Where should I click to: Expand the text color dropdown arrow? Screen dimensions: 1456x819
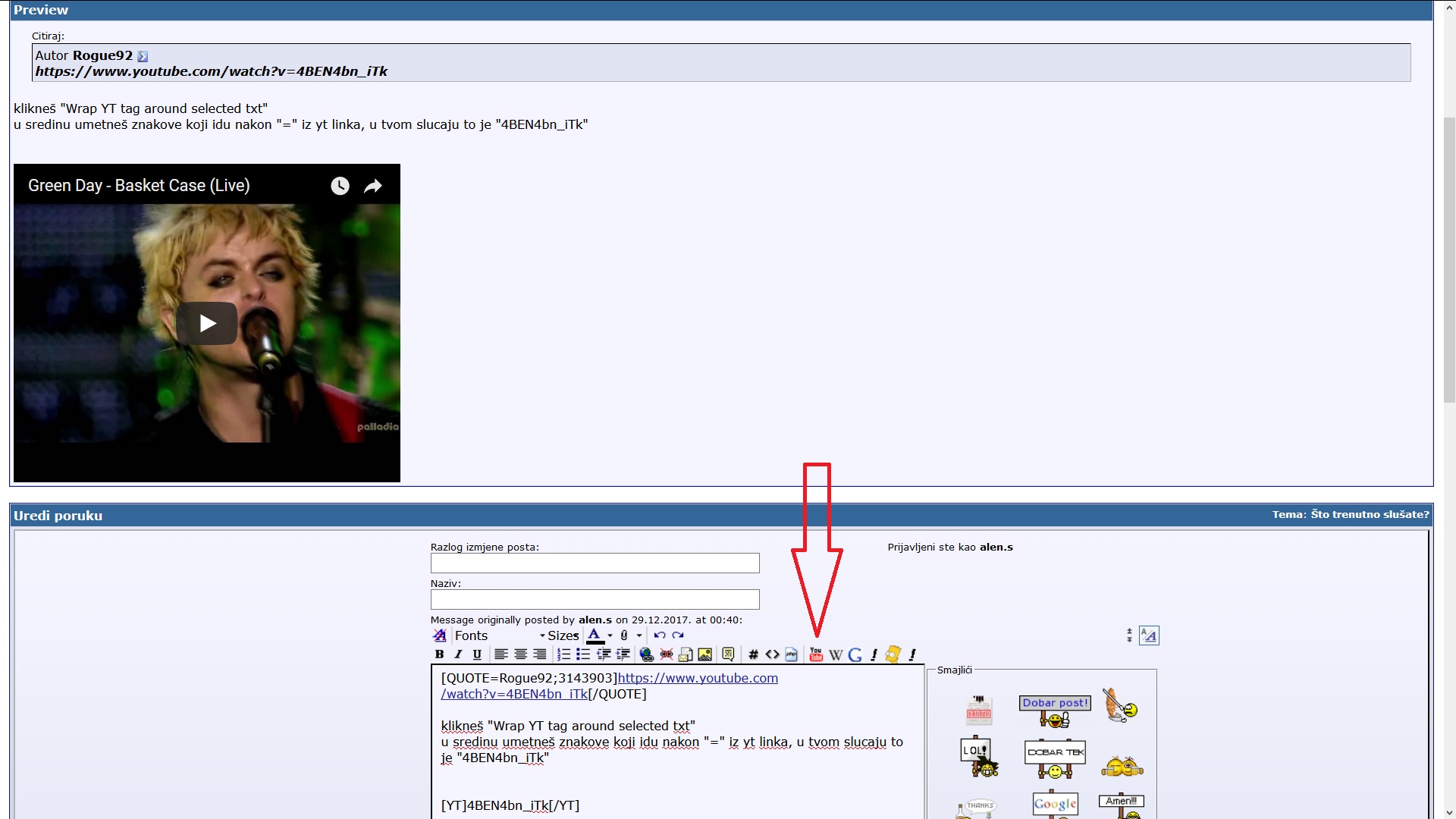pos(610,635)
